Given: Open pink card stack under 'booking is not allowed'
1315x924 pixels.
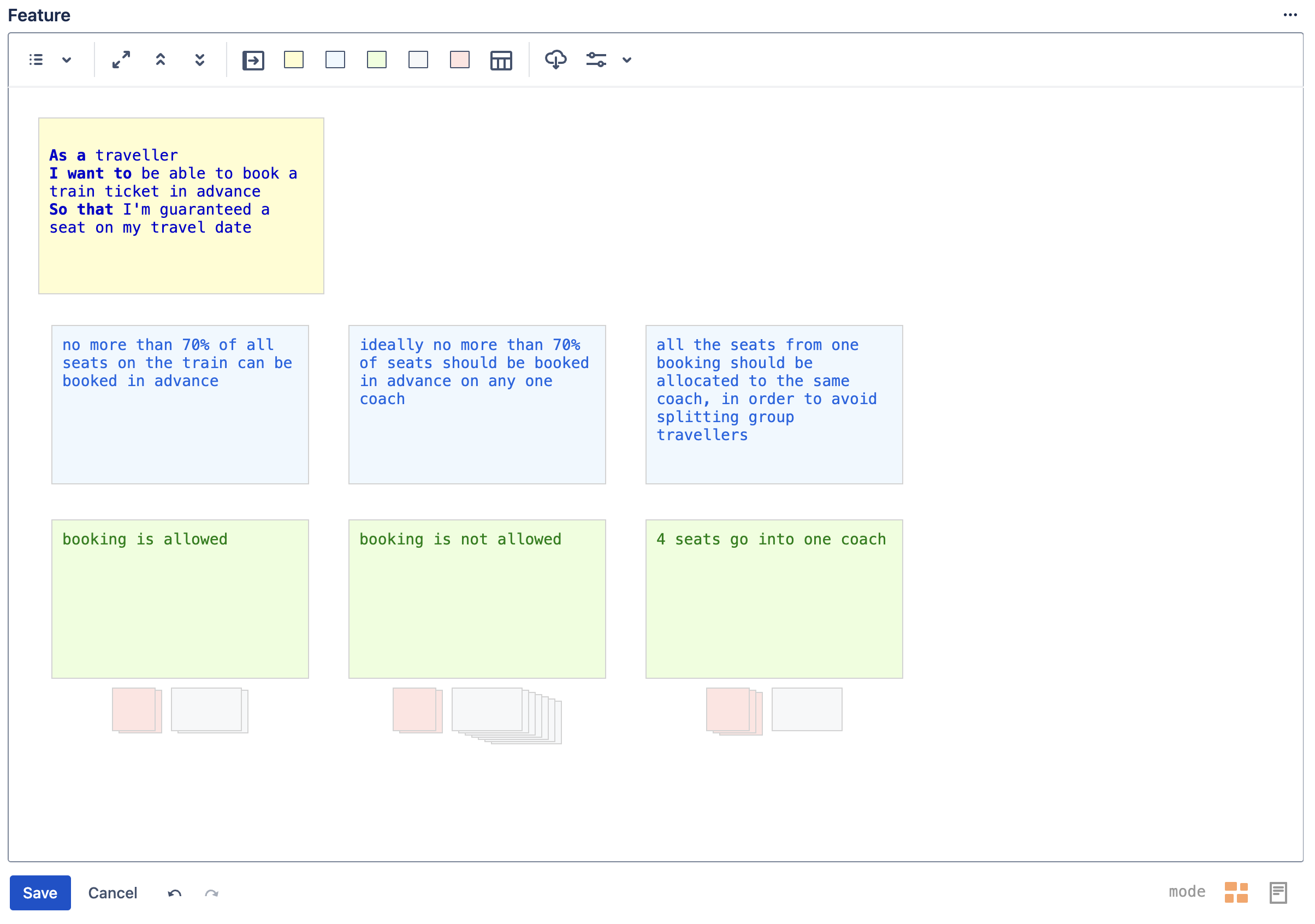Looking at the screenshot, I should point(418,710).
